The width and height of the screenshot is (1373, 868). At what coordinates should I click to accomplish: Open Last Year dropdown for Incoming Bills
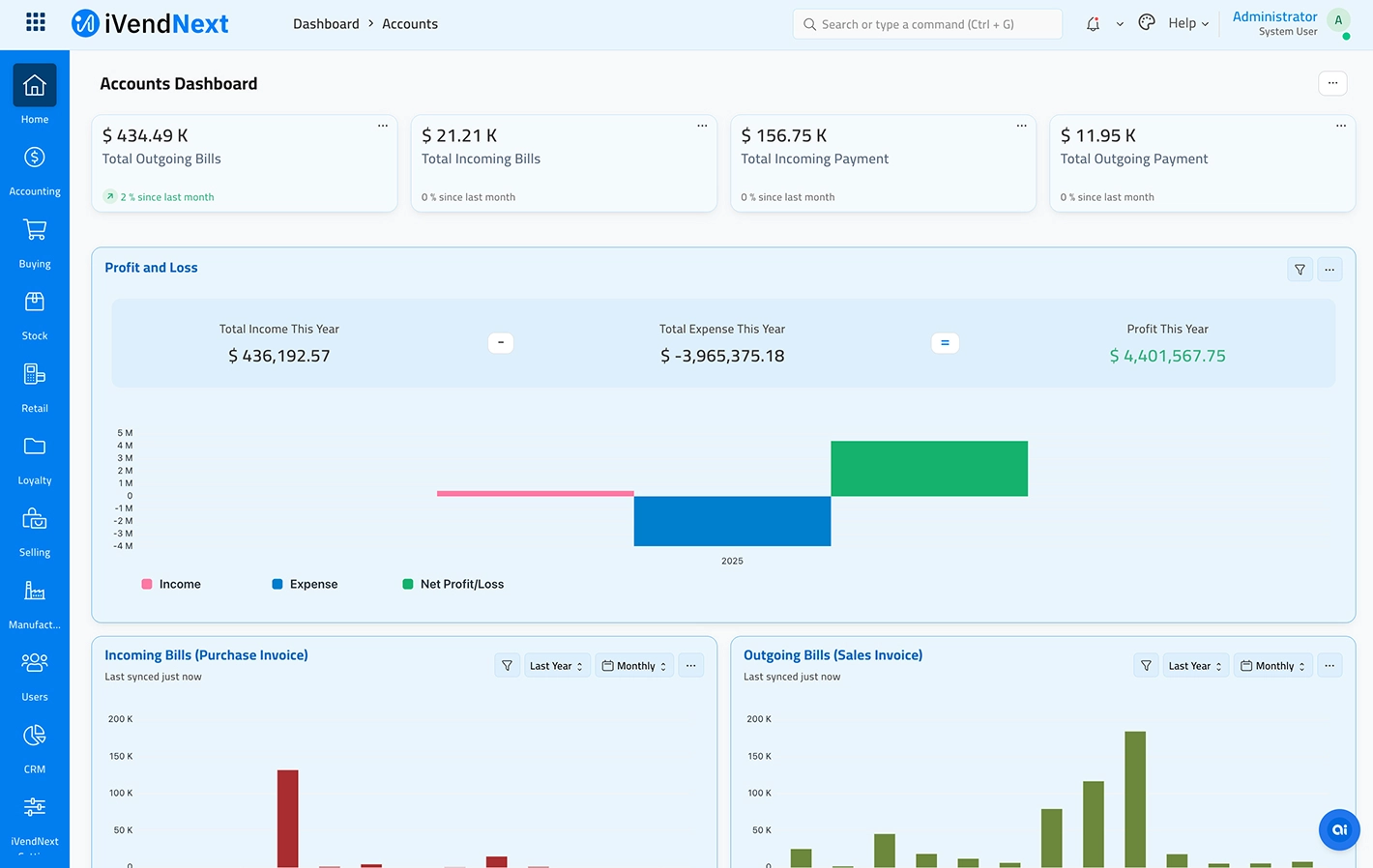[556, 666]
